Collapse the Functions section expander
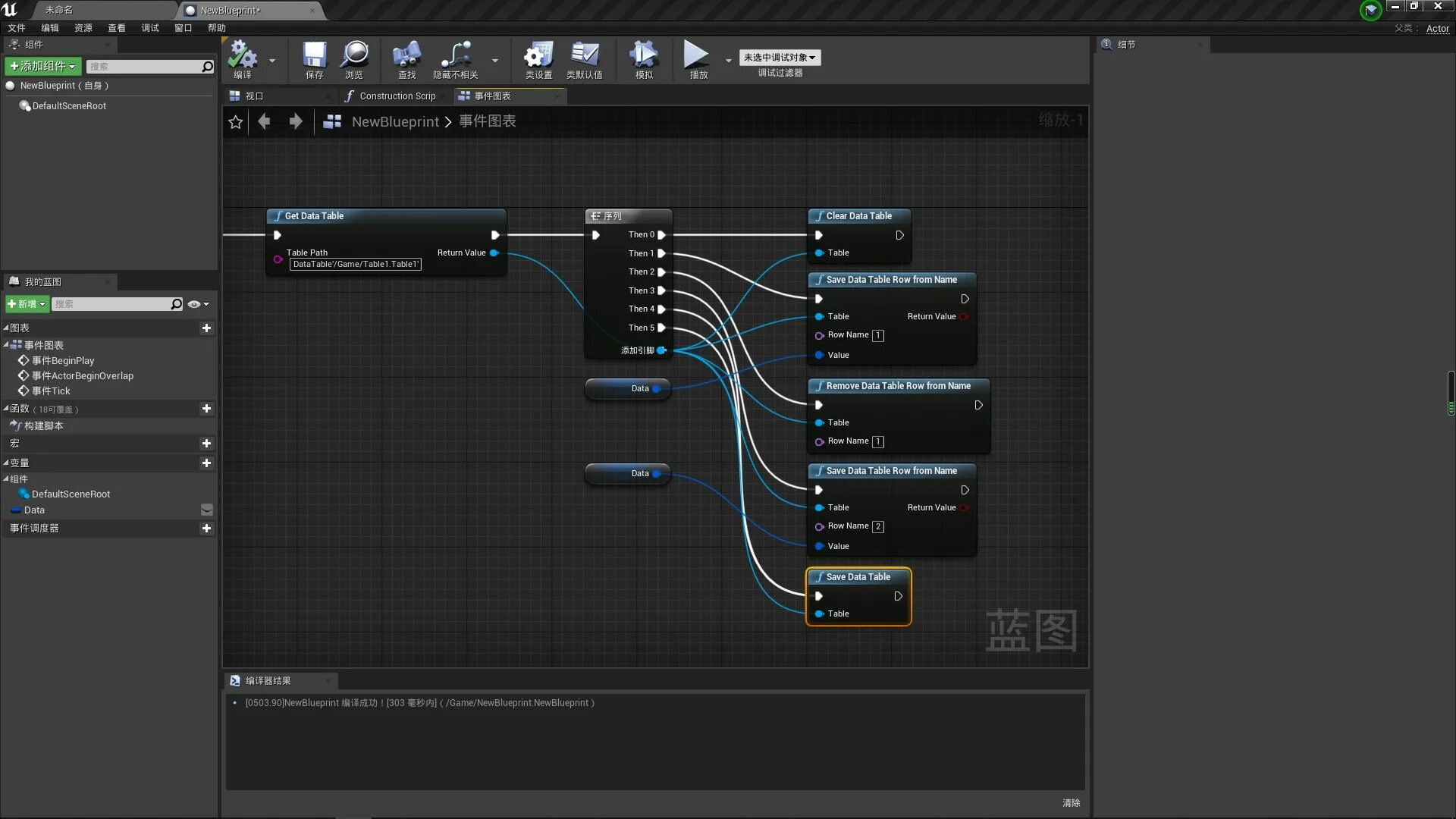The width and height of the screenshot is (1456, 819). (6, 409)
